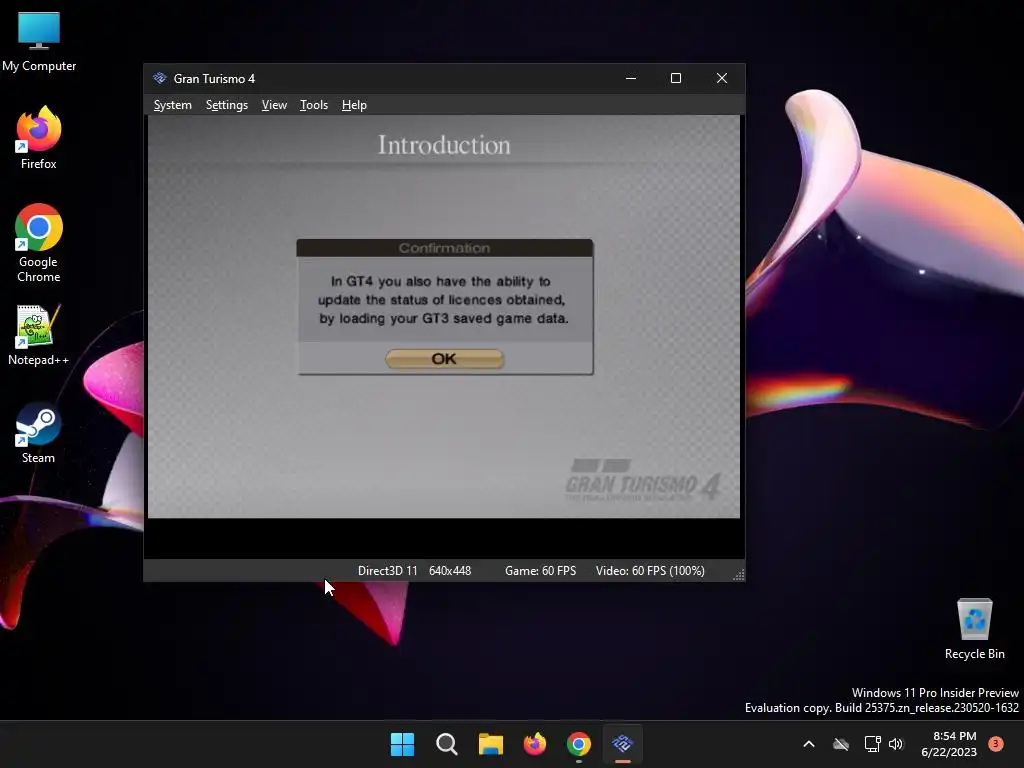Screen dimensions: 1024x768
Task: Open the Help menu
Action: [354, 105]
